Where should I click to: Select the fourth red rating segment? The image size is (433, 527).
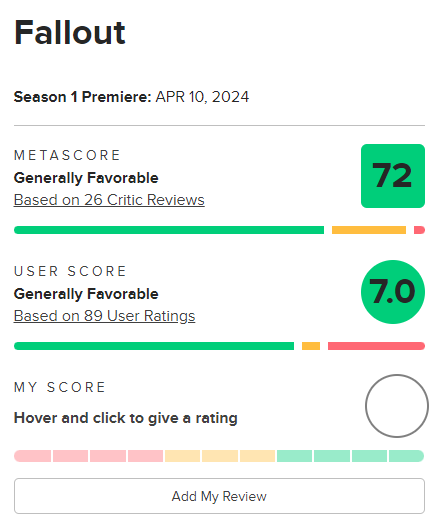click(145, 456)
